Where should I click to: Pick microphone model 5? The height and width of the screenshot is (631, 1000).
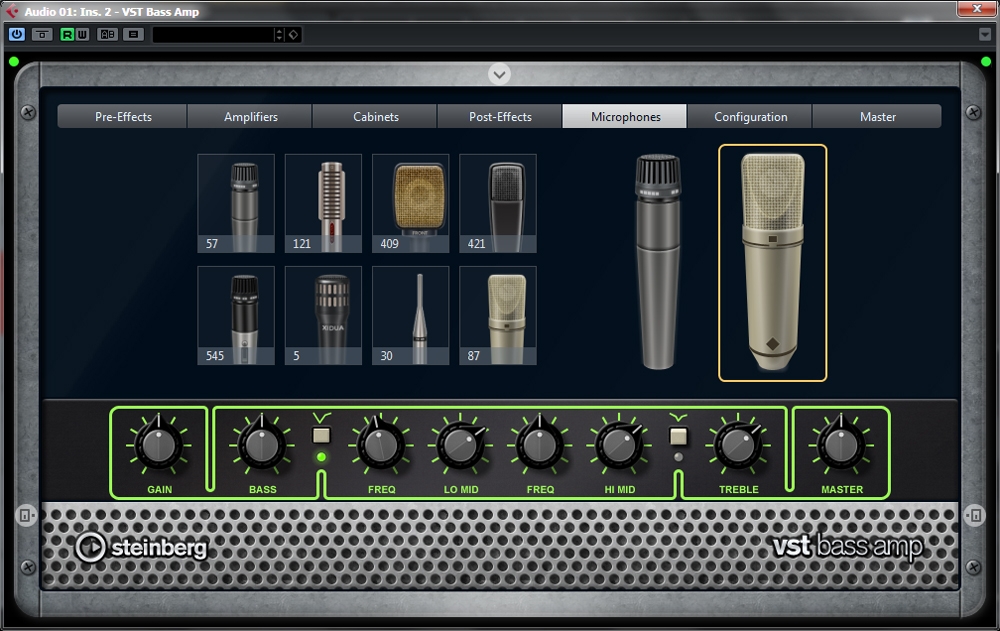323,316
